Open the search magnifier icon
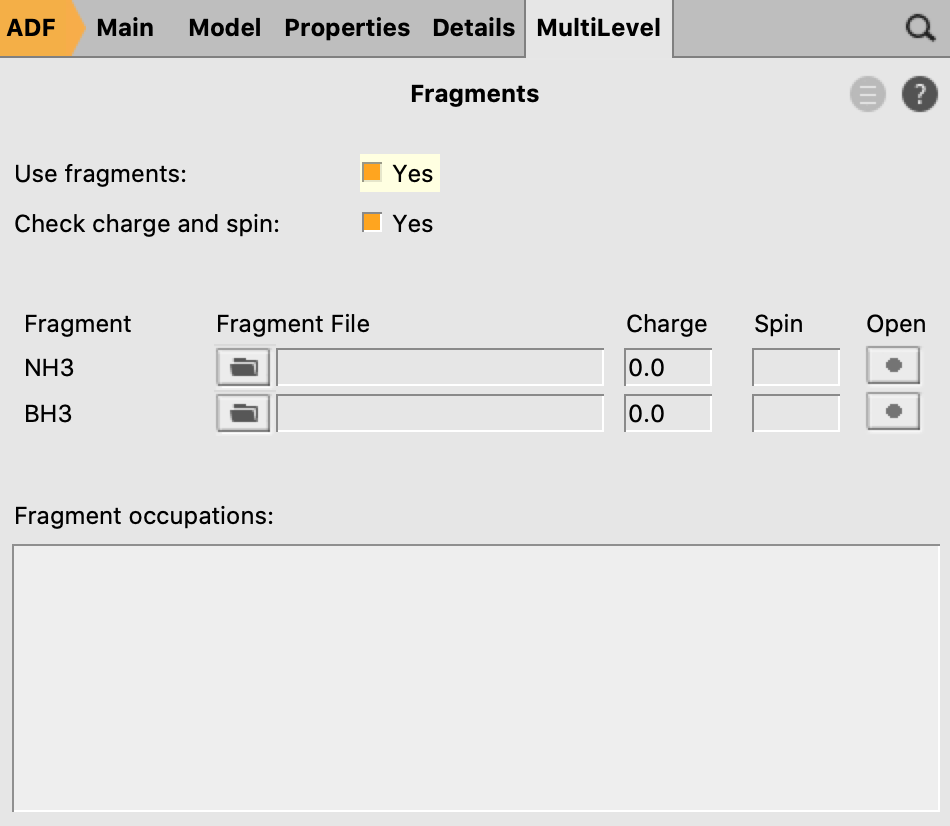The width and height of the screenshot is (950, 826). coord(920,28)
